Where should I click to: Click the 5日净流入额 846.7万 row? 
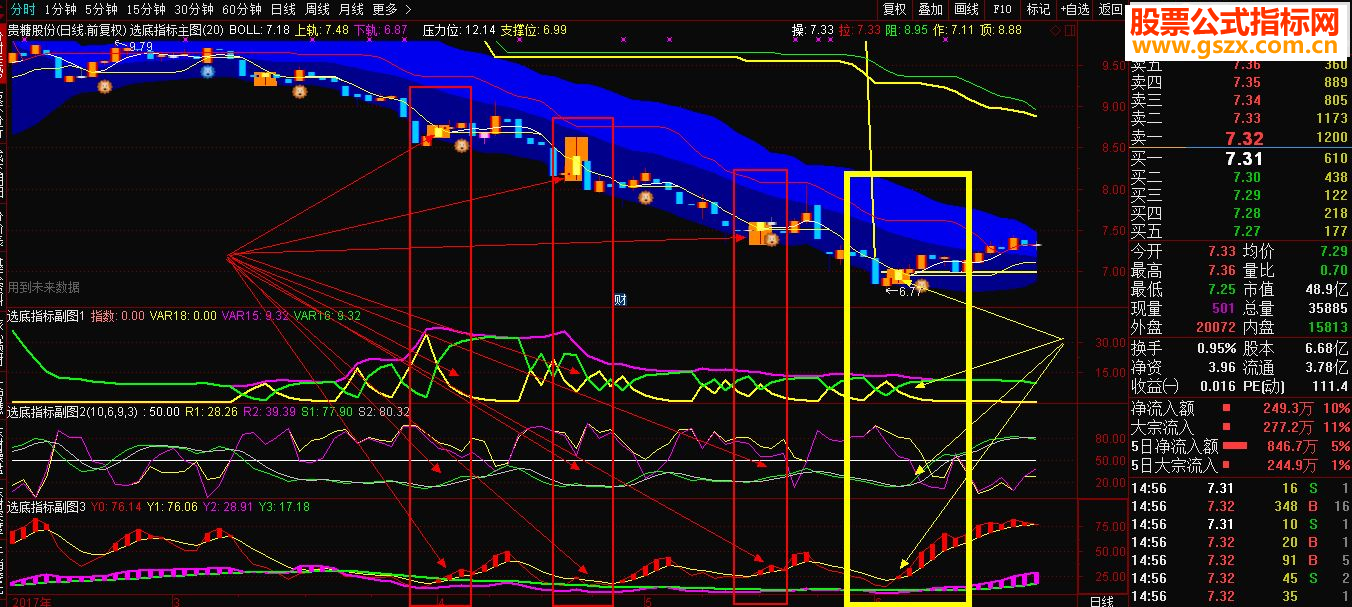point(1239,446)
